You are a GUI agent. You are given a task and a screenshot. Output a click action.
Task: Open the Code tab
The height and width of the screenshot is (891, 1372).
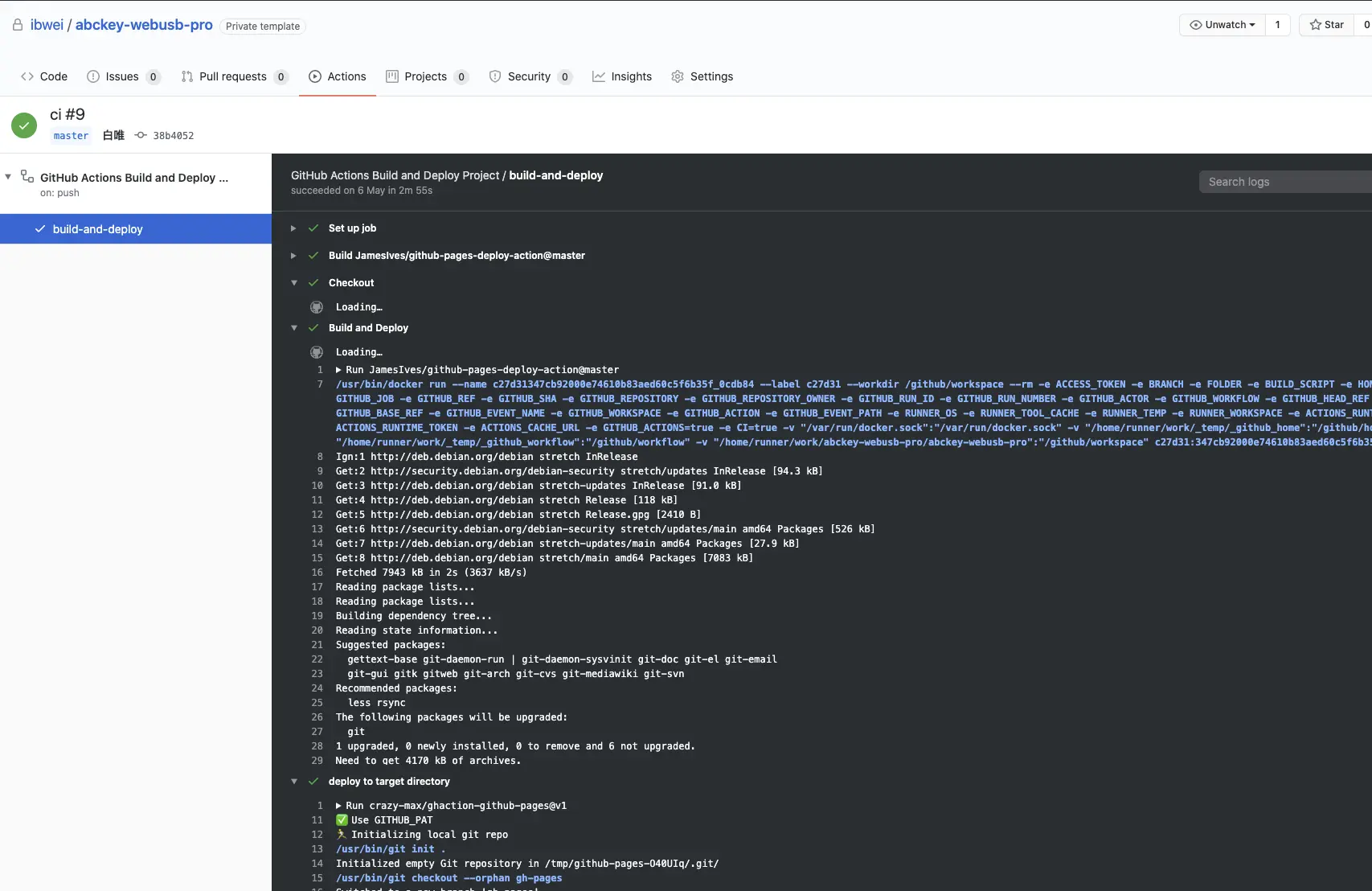tap(44, 76)
